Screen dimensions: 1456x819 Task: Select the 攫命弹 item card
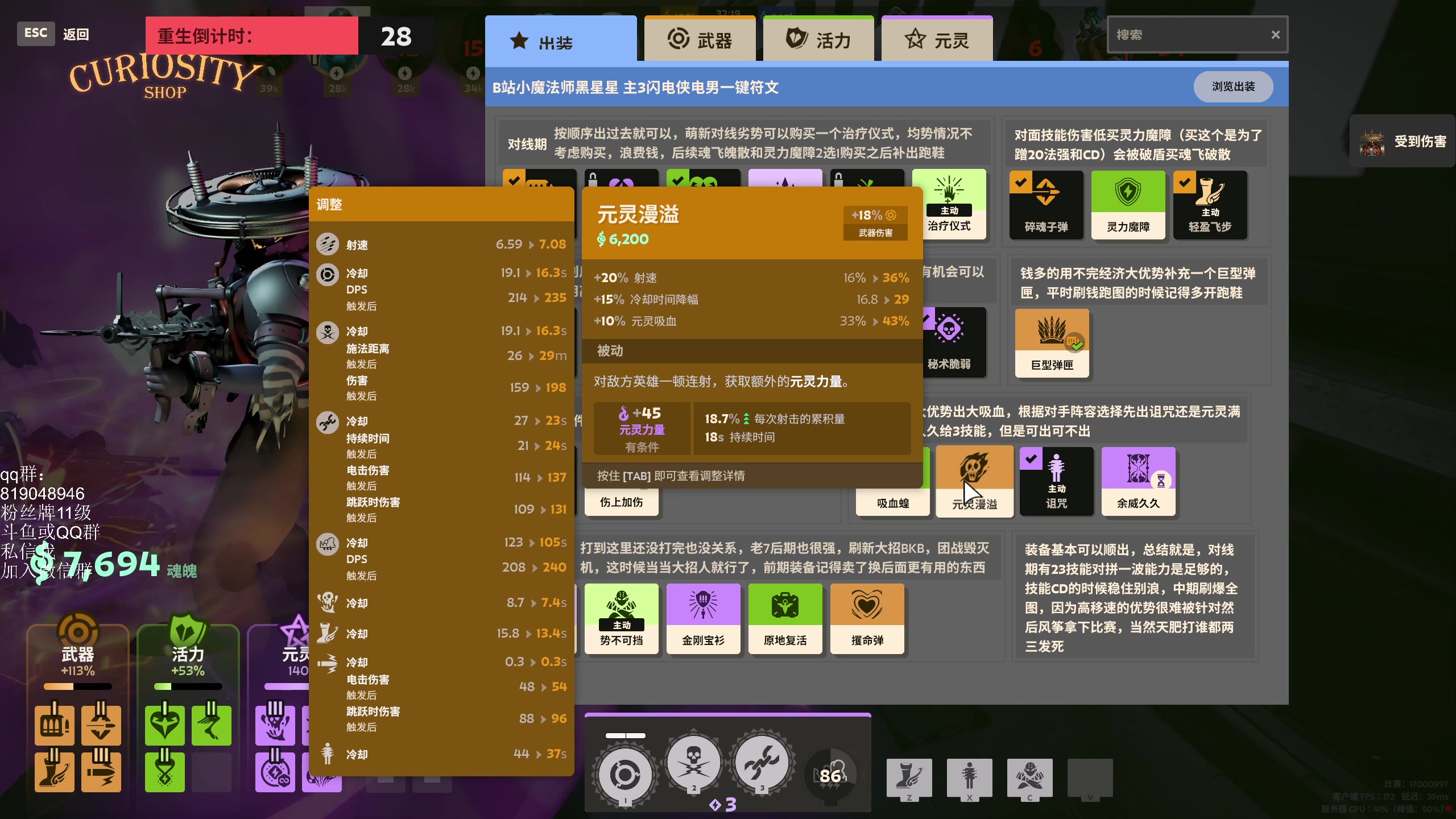pos(867,619)
